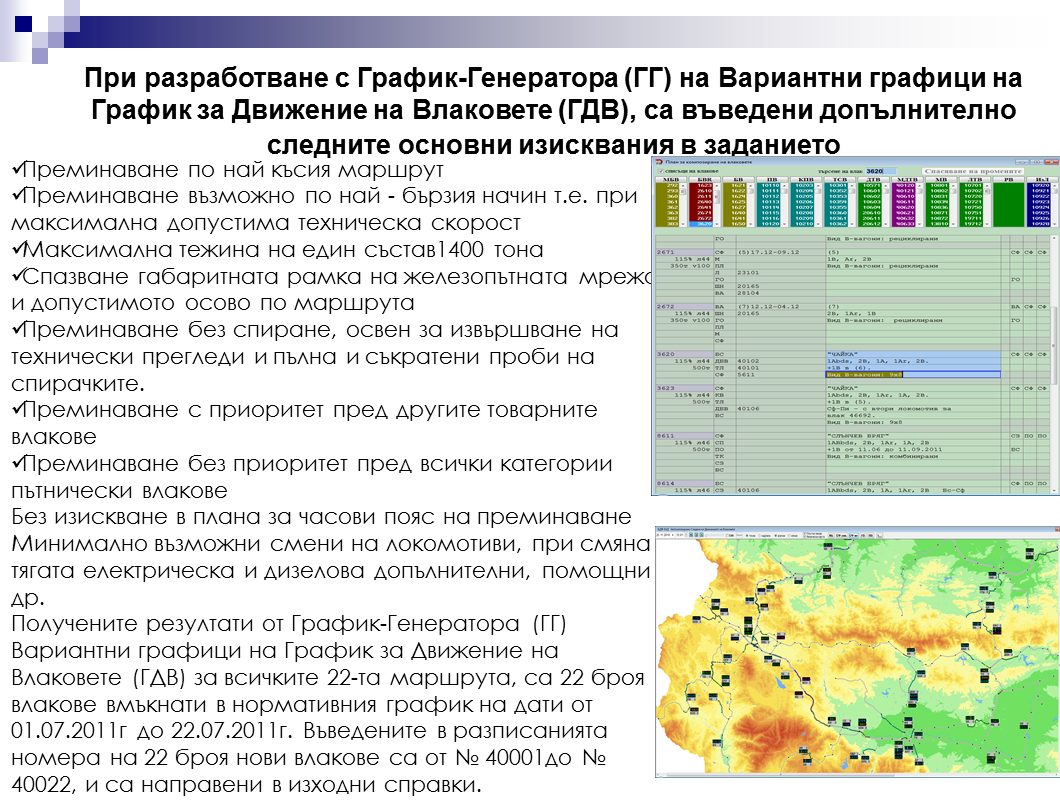Select the ПВ column header button
The width and height of the screenshot is (1060, 800).
tap(771, 180)
